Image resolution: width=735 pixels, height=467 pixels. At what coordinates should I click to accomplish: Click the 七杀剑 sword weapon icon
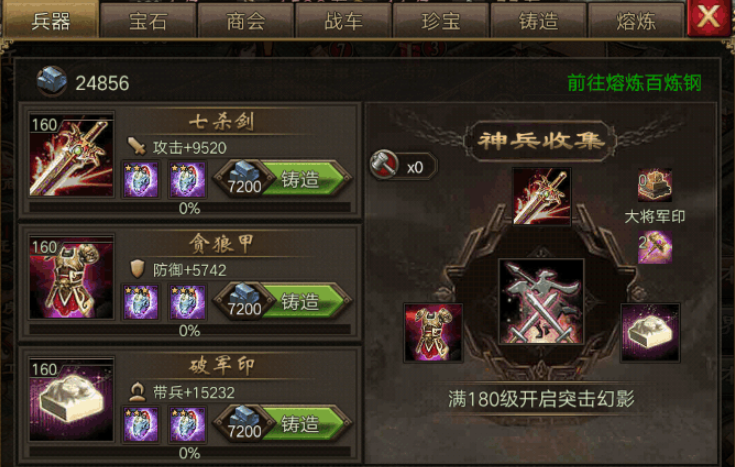(x=71, y=155)
